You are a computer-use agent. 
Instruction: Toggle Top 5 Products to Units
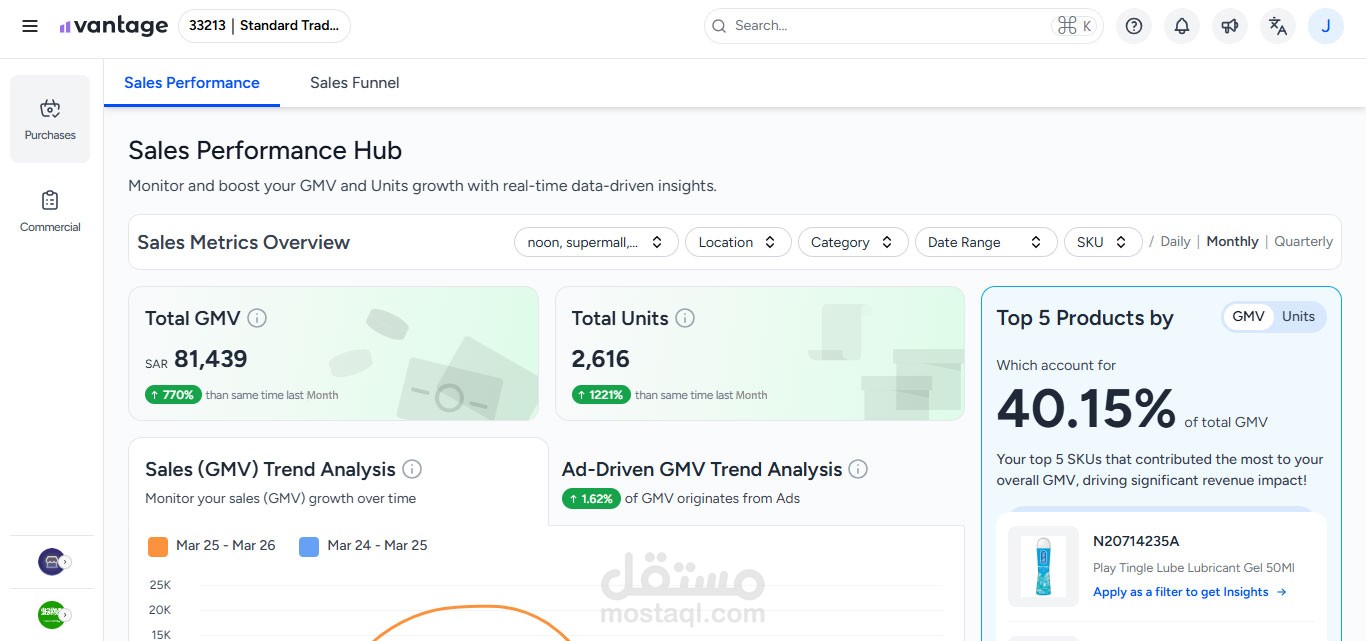tap(1298, 317)
